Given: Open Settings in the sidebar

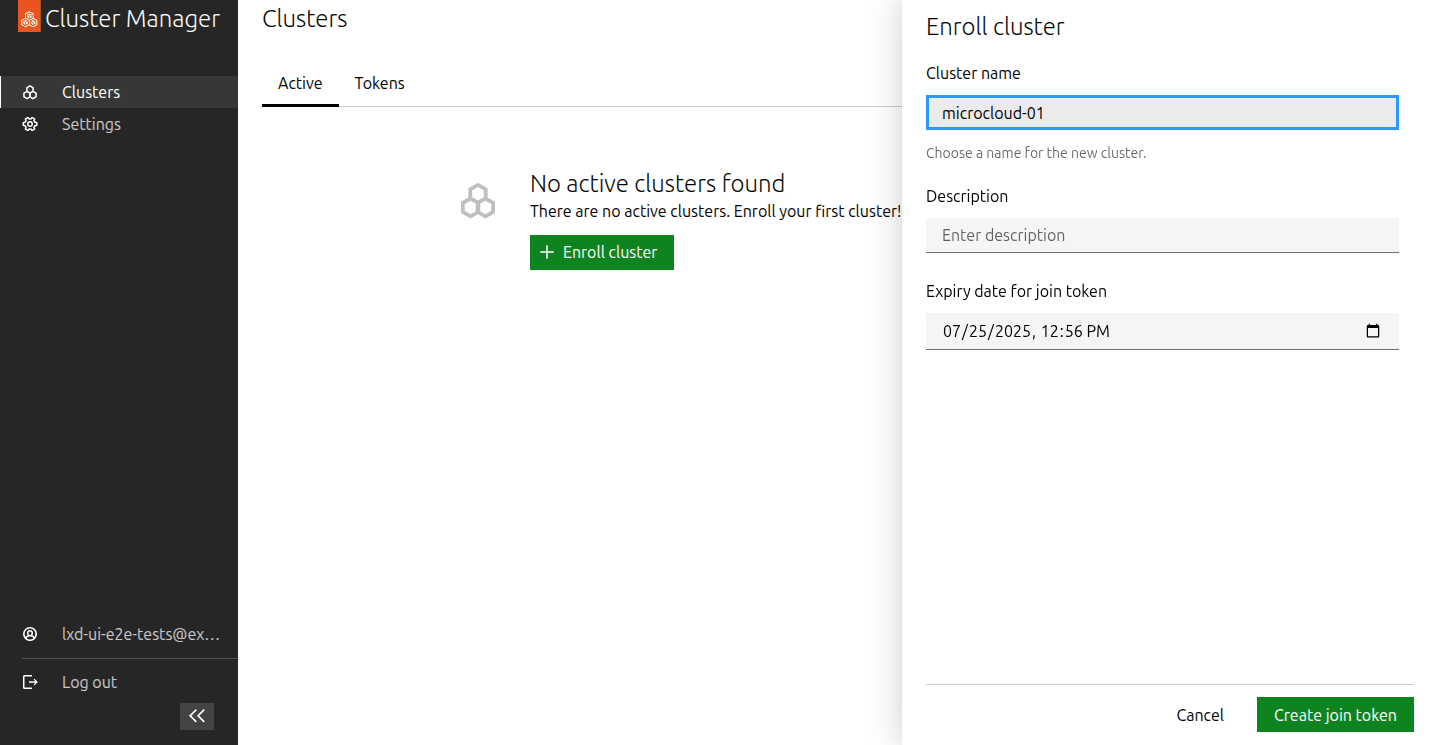Looking at the screenshot, I should click(119, 124).
